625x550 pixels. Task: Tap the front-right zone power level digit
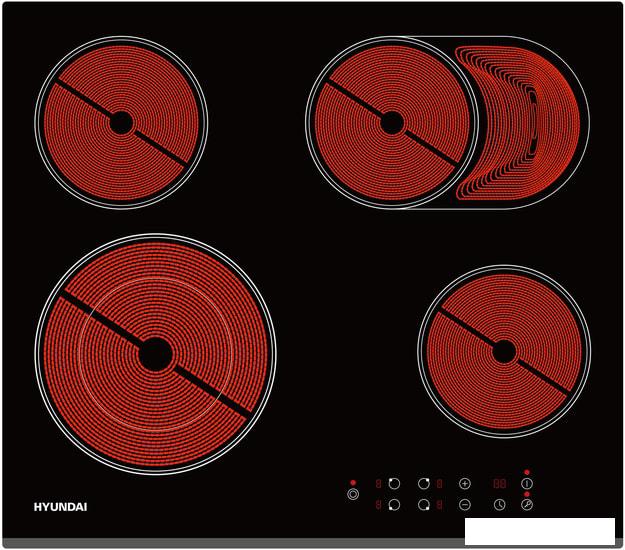coord(439,505)
